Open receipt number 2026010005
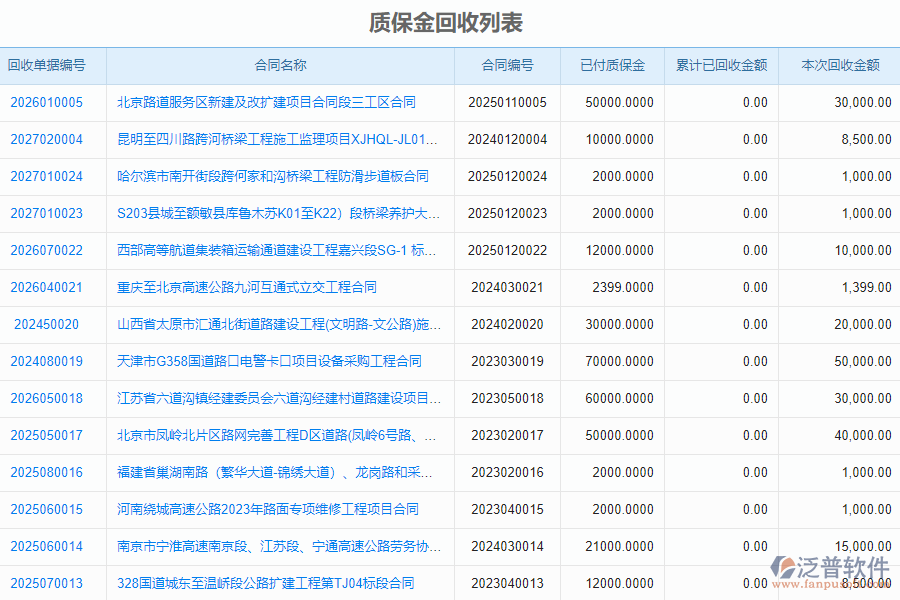Viewport: 900px width, 600px height. point(47,102)
